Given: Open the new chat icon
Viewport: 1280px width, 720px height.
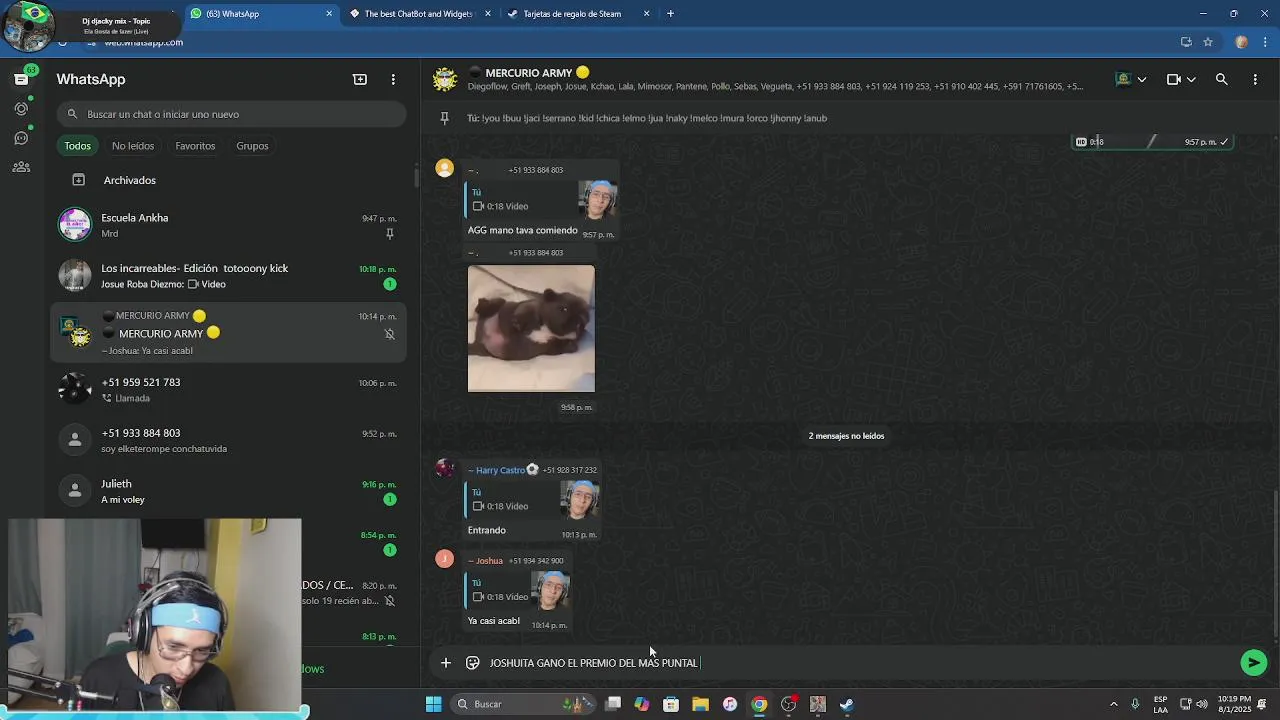Looking at the screenshot, I should pyautogui.click(x=360, y=79).
